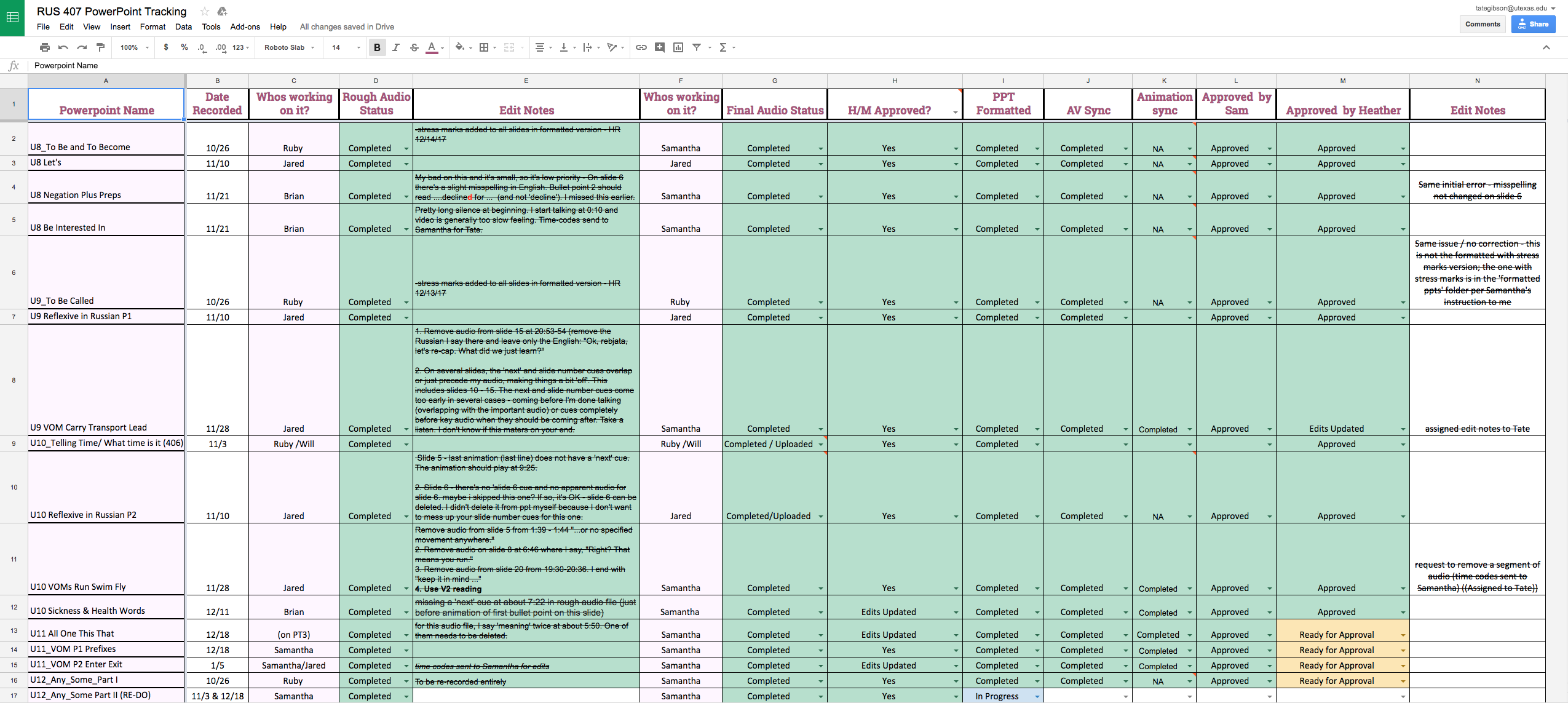This screenshot has width=1568, height=703.
Task: Toggle Bold formatting
Action: point(377,47)
